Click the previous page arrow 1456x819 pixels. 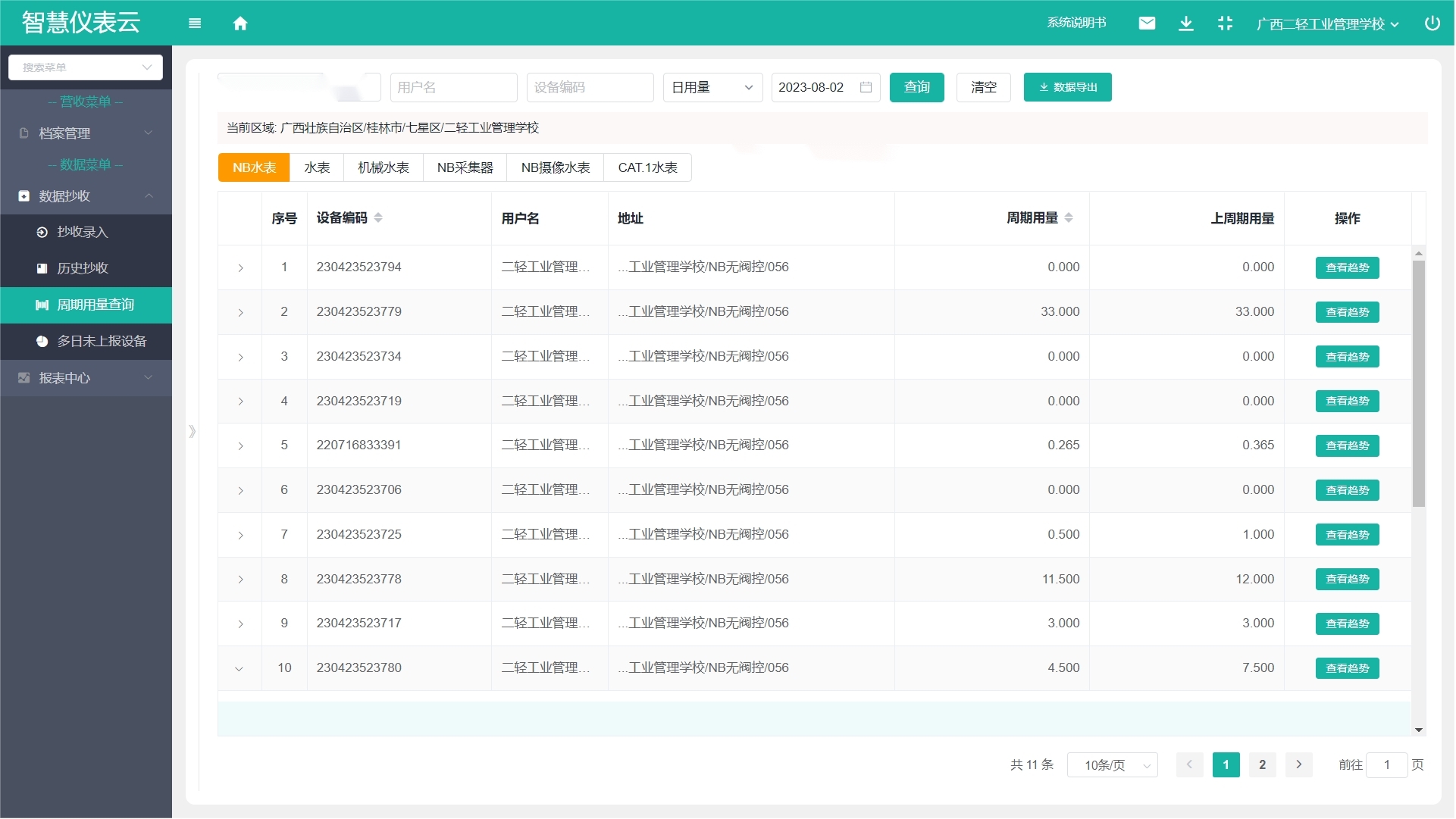point(1189,765)
